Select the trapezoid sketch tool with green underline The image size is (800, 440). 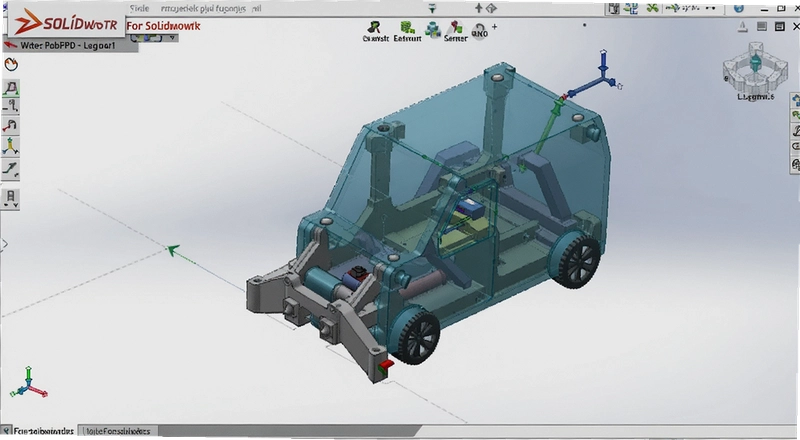point(11,88)
